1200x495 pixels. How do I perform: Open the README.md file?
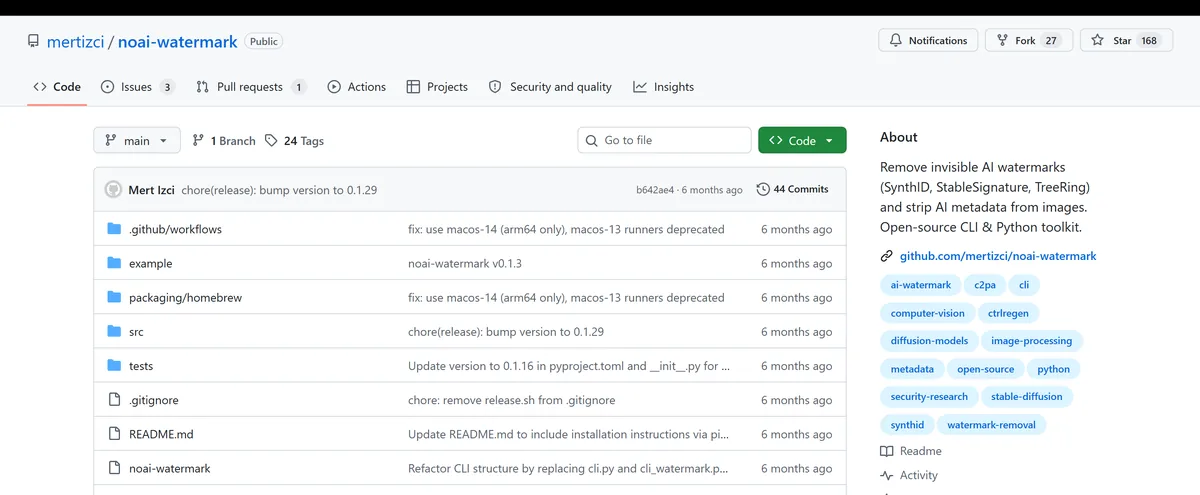pos(161,434)
